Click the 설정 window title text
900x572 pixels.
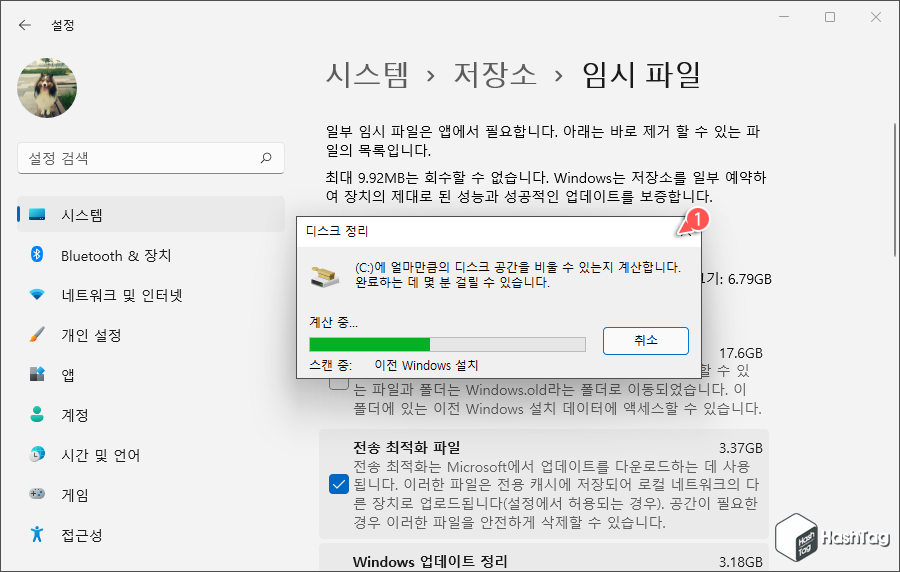point(63,25)
